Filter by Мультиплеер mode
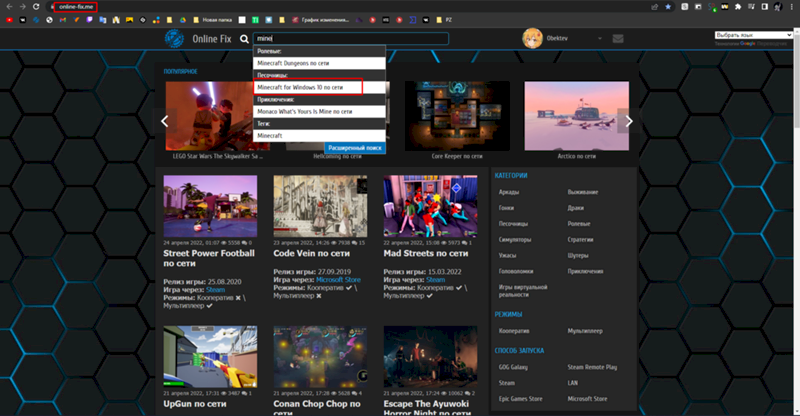This screenshot has width=800, height=416. tap(585, 331)
